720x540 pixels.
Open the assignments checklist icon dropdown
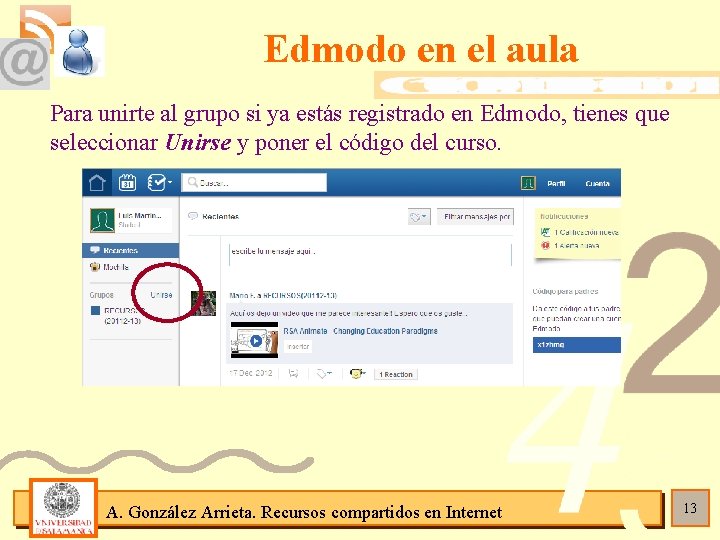tap(159, 183)
